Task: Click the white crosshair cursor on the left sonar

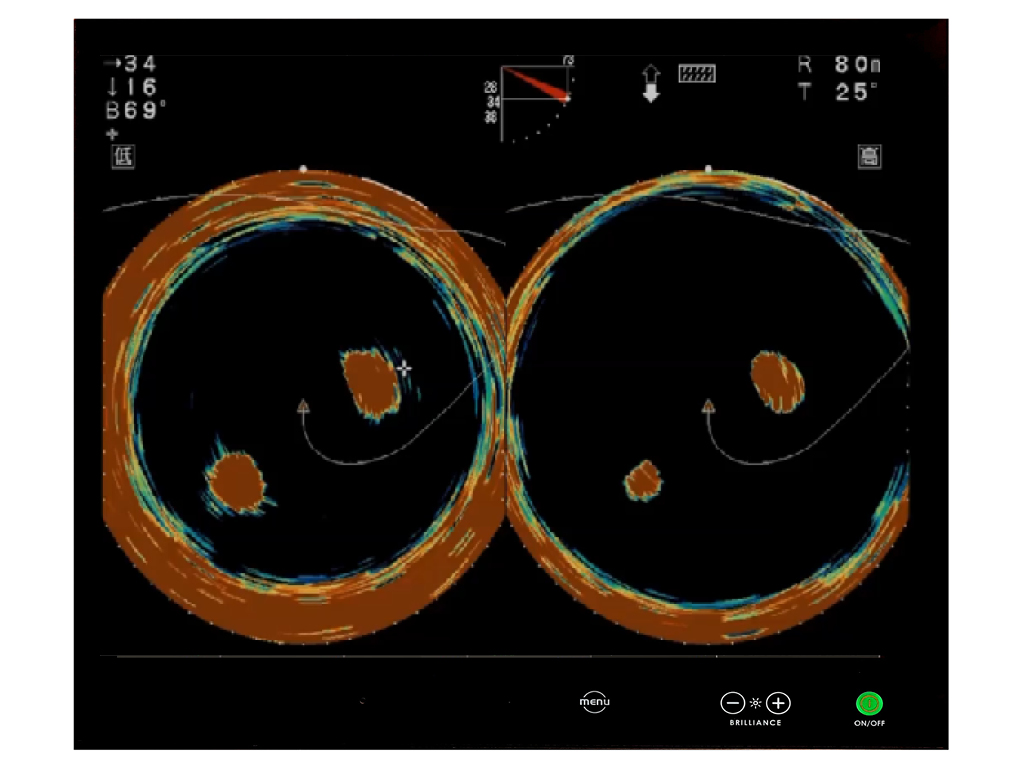Action: tap(403, 369)
